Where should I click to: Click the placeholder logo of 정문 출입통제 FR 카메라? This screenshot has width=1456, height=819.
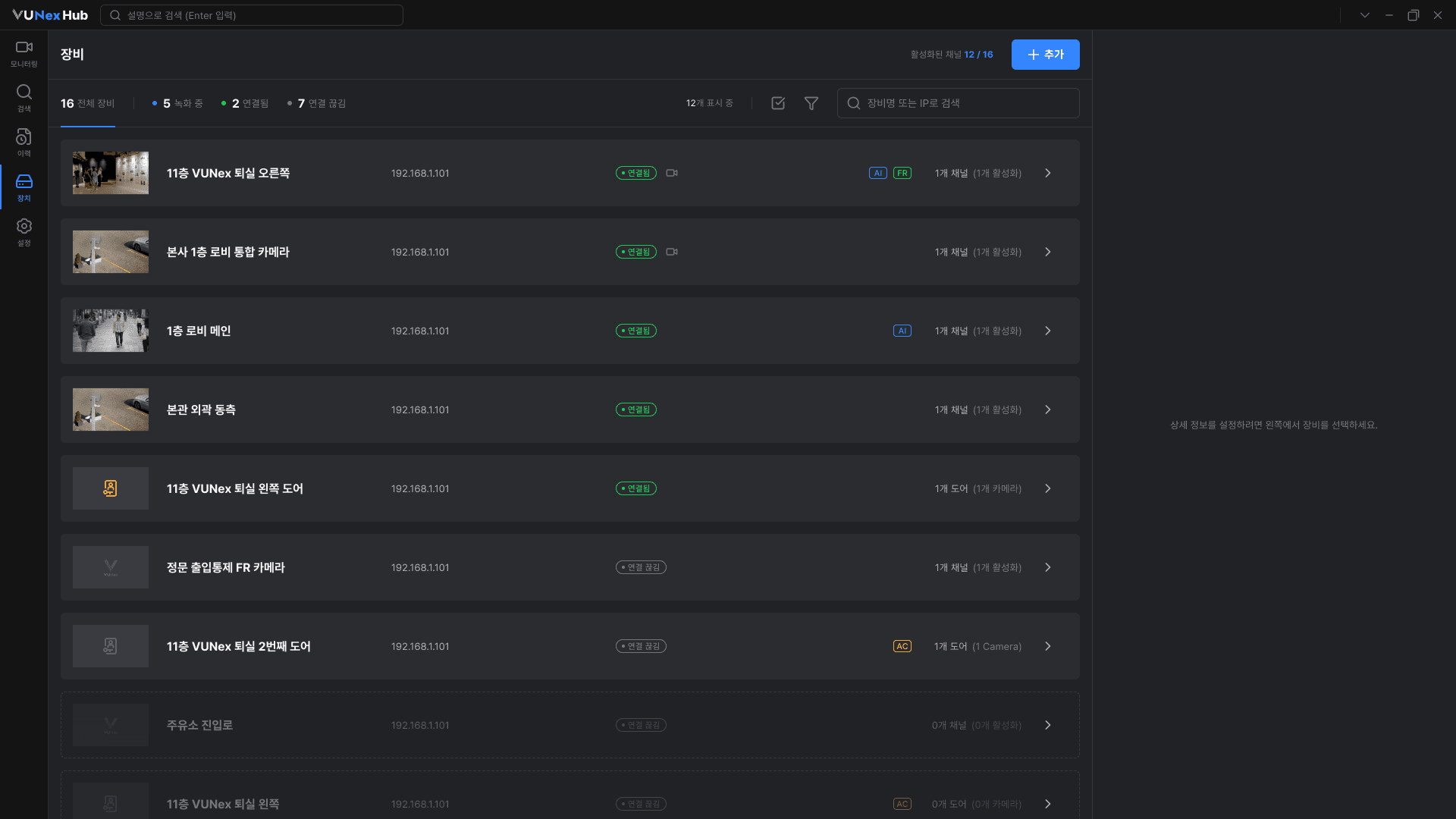coord(111,567)
